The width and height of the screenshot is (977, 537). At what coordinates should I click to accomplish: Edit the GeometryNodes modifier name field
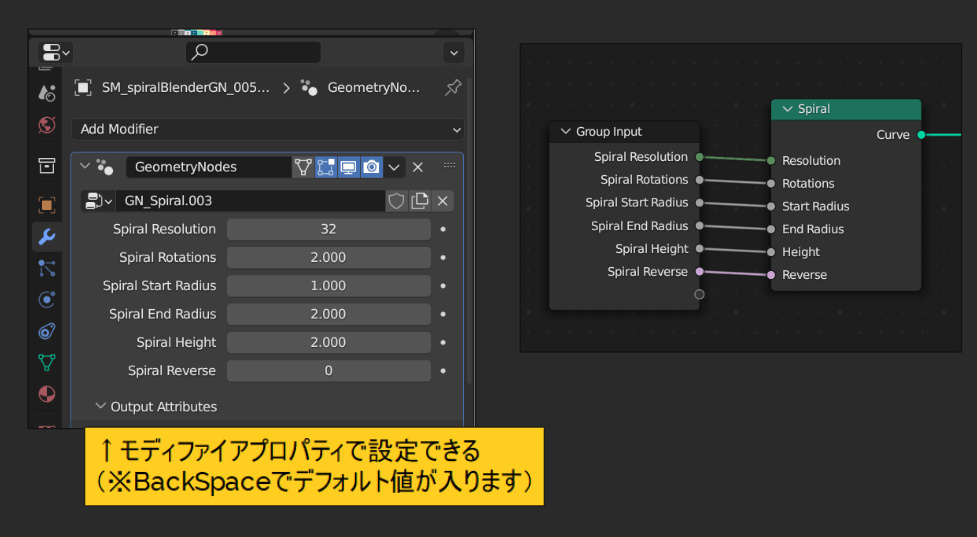(x=209, y=167)
